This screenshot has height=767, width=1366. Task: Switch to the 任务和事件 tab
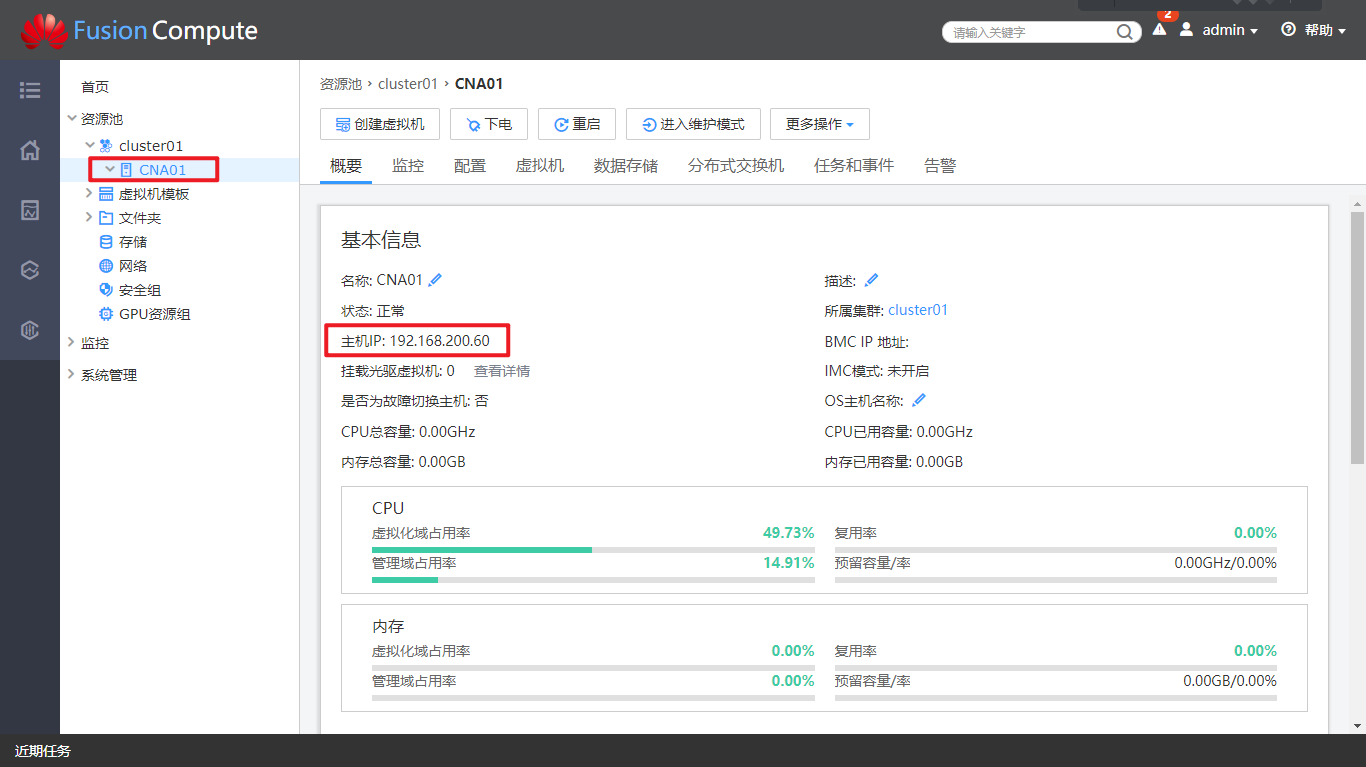tap(854, 166)
